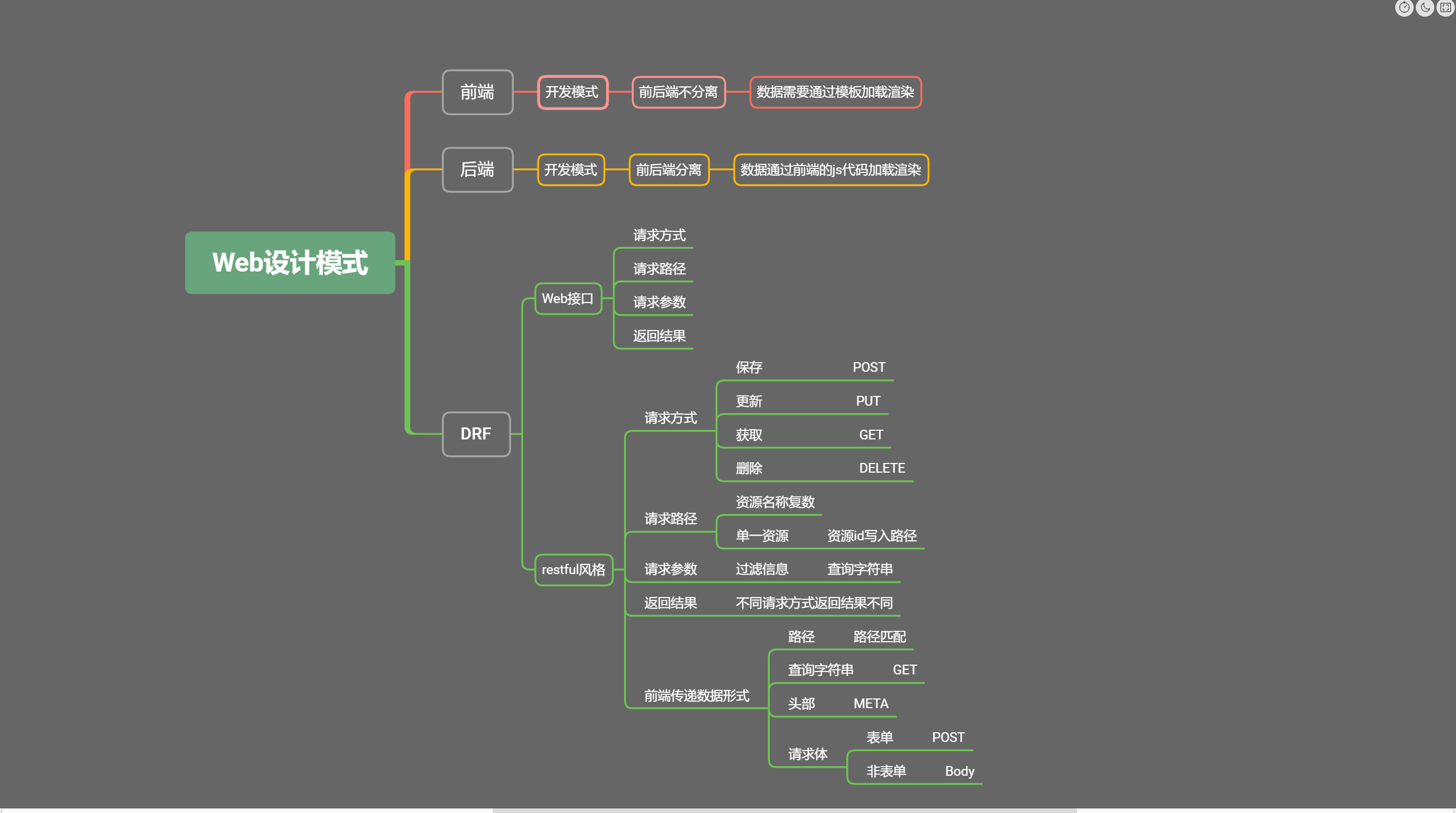The image size is (1456, 813).
Task: Select the 资源id写入路径 item
Action: coord(872,536)
